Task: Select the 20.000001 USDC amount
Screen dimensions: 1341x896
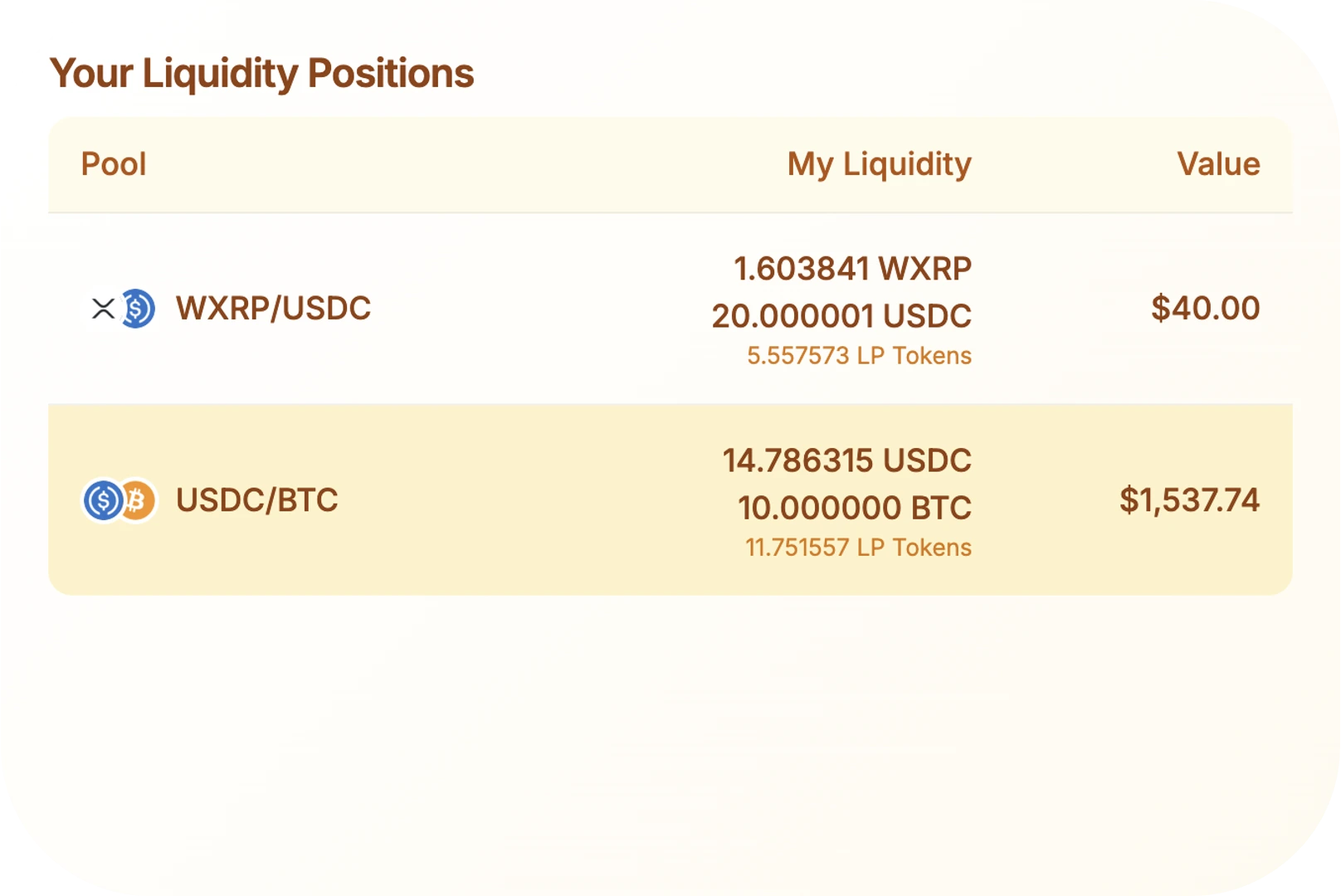Action: [841, 316]
